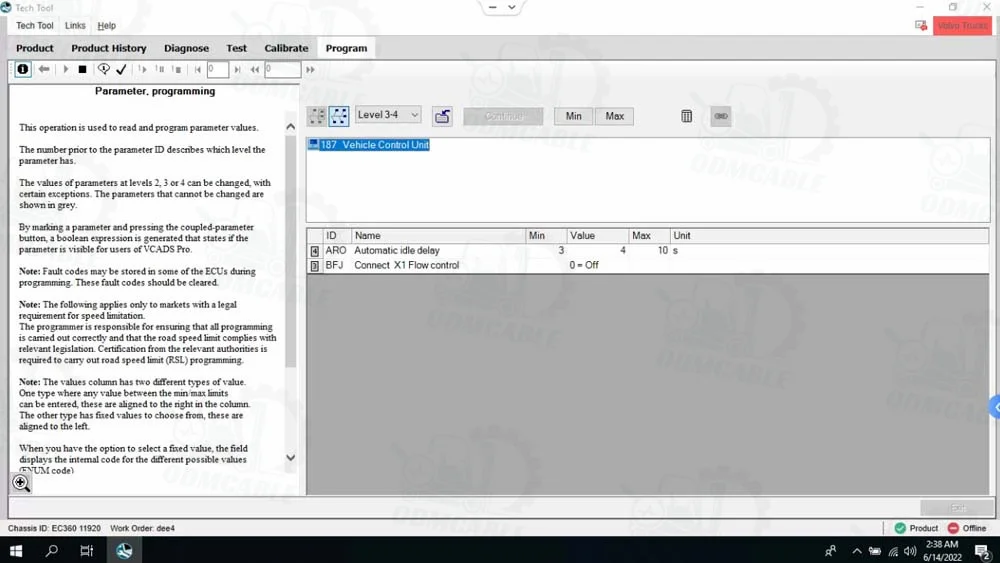Click the trash can delete icon

tap(686, 116)
